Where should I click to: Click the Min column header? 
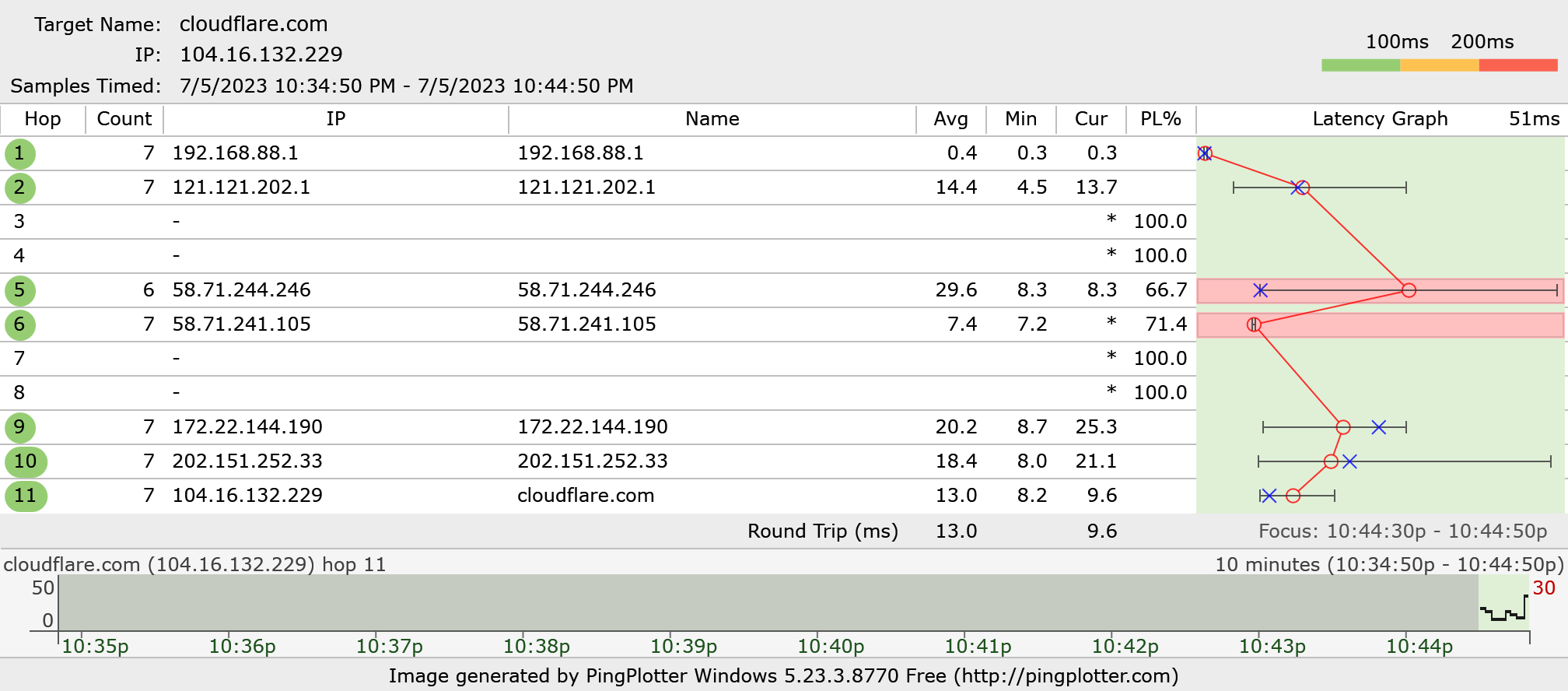(1021, 119)
